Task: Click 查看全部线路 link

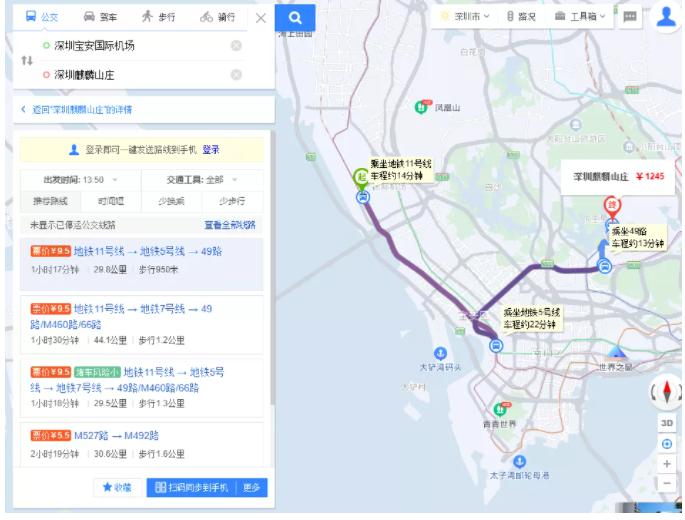Action: (x=230, y=225)
